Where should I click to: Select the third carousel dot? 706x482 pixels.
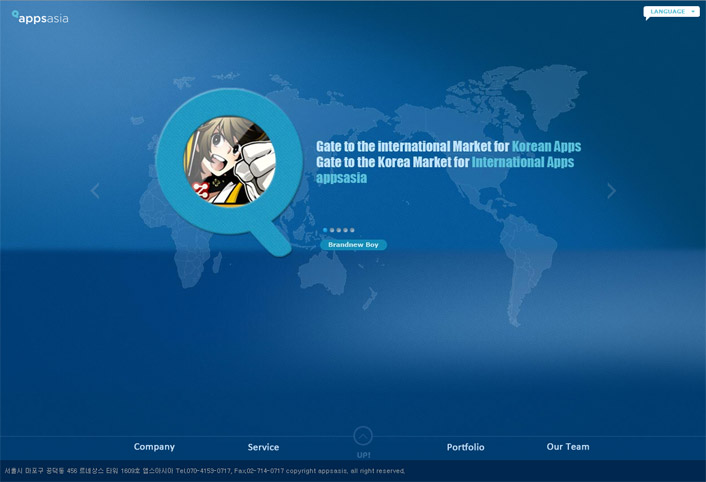339,230
